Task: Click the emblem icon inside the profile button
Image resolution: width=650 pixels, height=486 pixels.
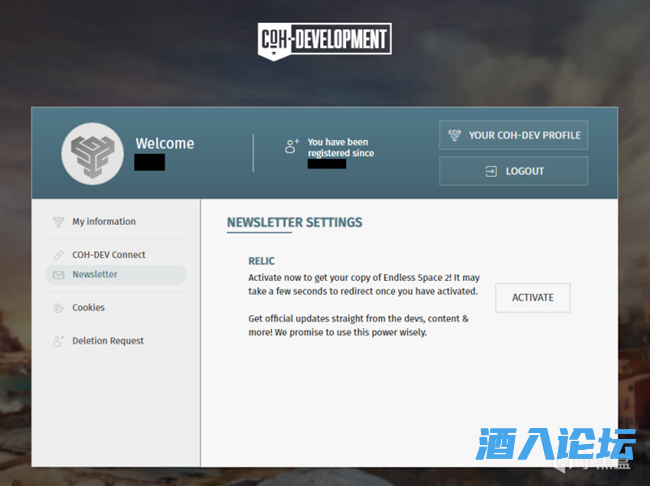Action: [x=455, y=136]
